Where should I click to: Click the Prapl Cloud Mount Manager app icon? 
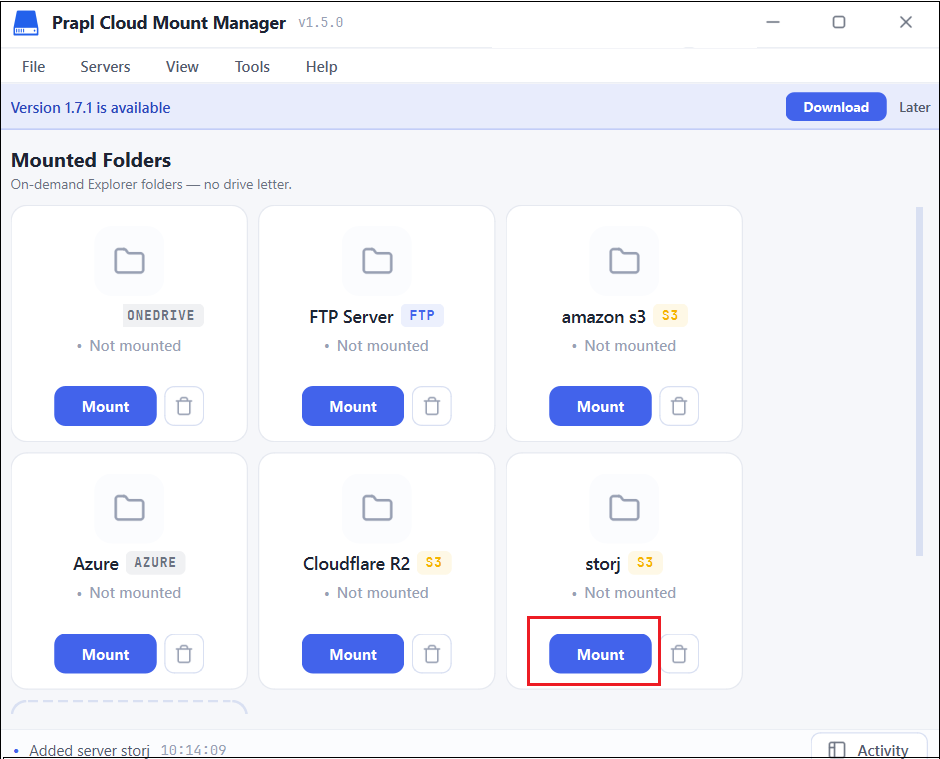point(26,23)
